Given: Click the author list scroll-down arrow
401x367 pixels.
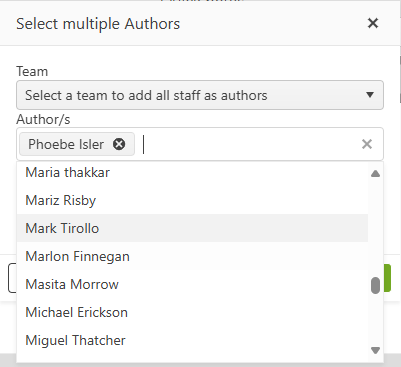Looking at the screenshot, I should pos(375,350).
